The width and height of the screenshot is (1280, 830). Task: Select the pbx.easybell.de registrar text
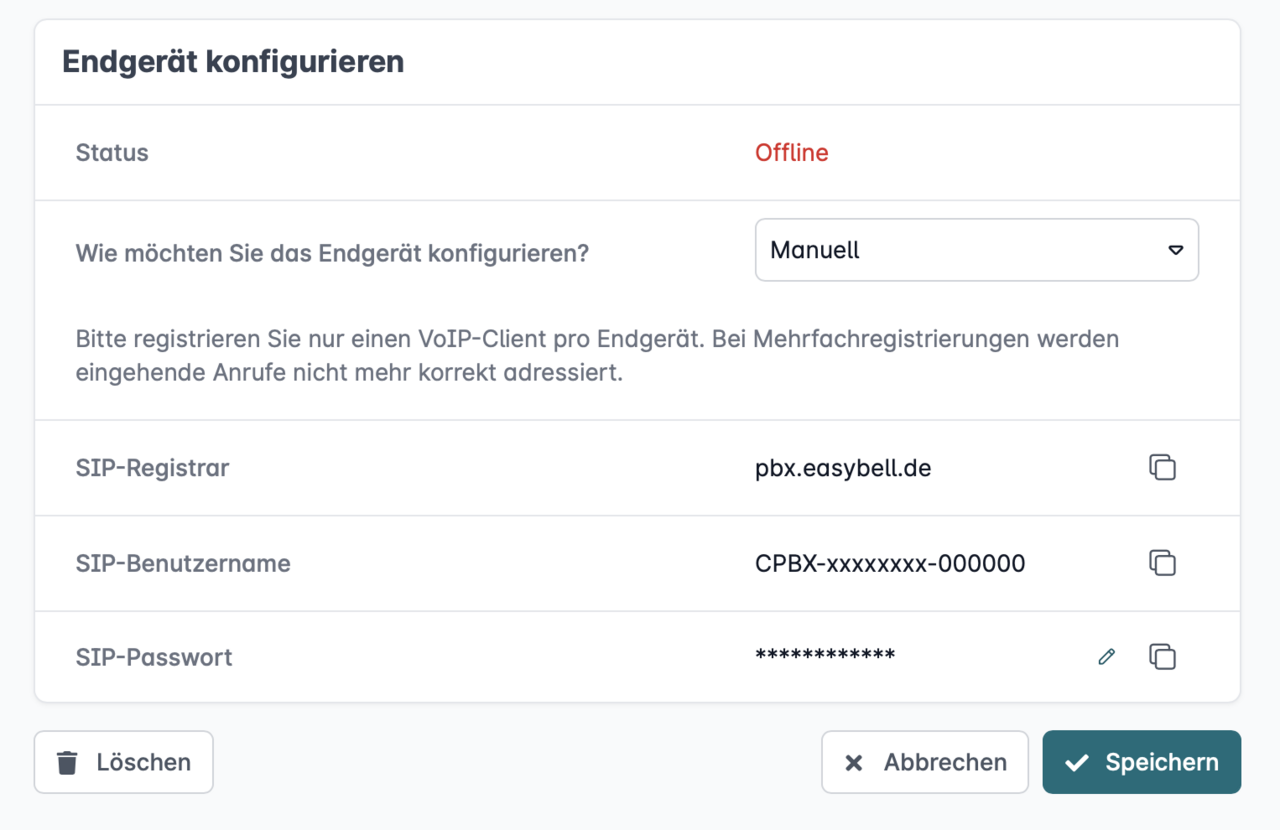pos(843,468)
